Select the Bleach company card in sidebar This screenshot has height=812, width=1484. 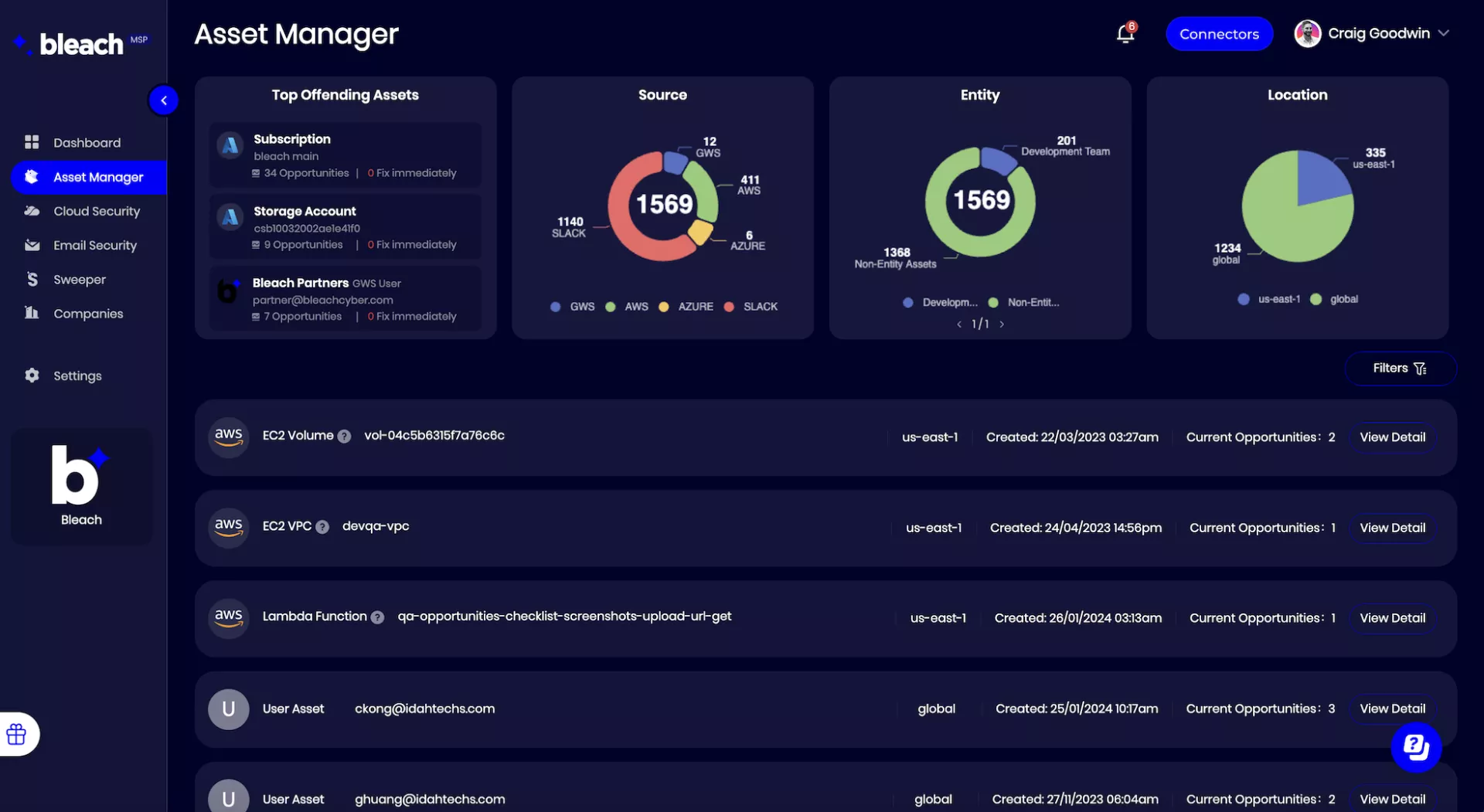pos(81,486)
